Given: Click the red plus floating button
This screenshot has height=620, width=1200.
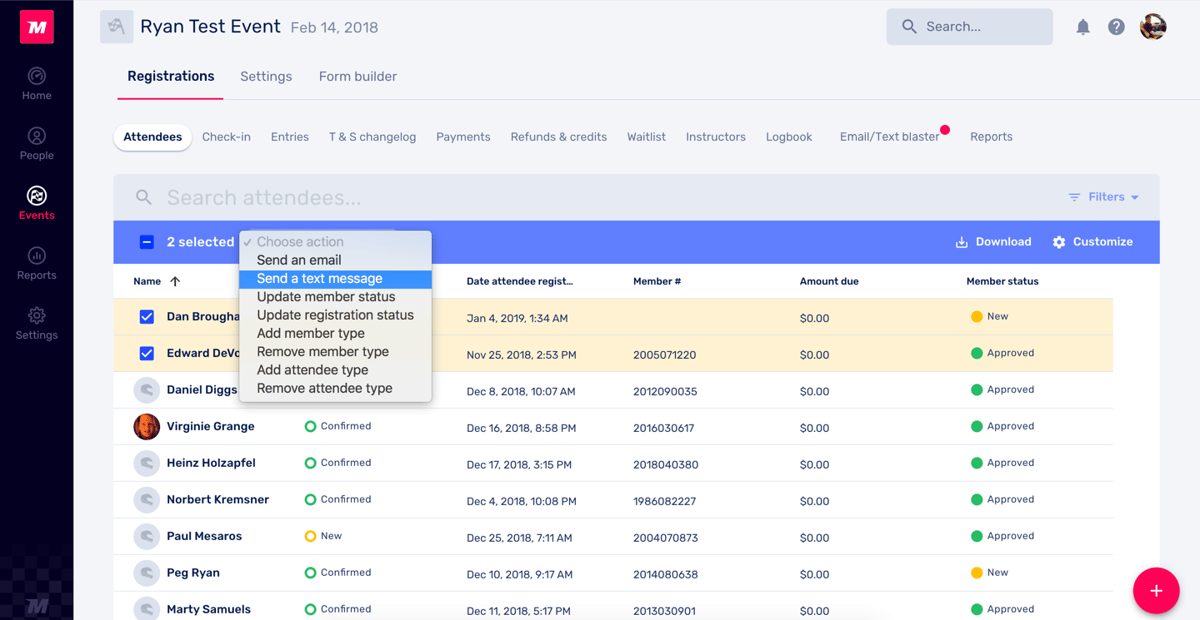Looking at the screenshot, I should (x=1155, y=590).
